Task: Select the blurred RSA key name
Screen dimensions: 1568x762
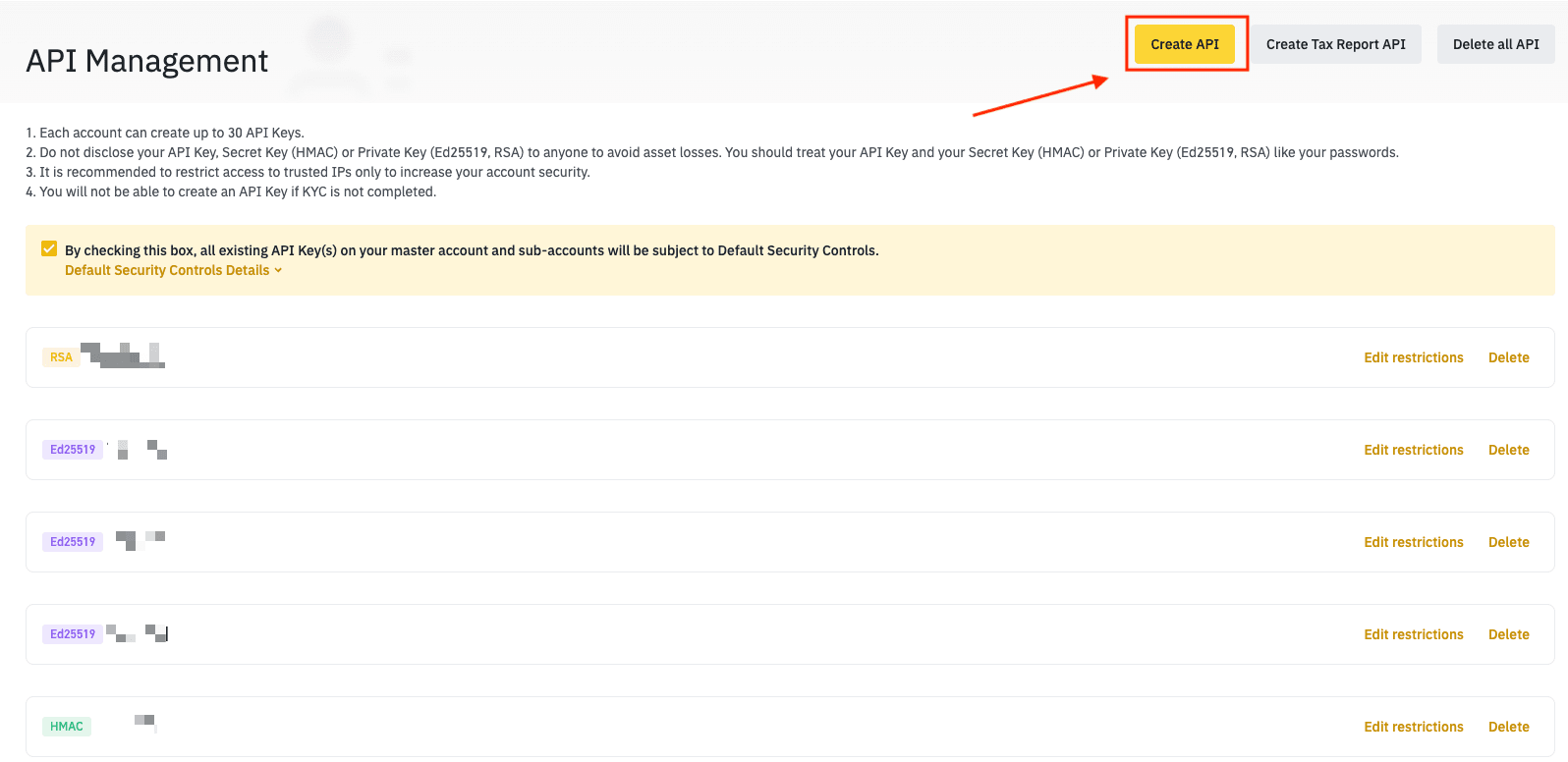Action: [123, 355]
